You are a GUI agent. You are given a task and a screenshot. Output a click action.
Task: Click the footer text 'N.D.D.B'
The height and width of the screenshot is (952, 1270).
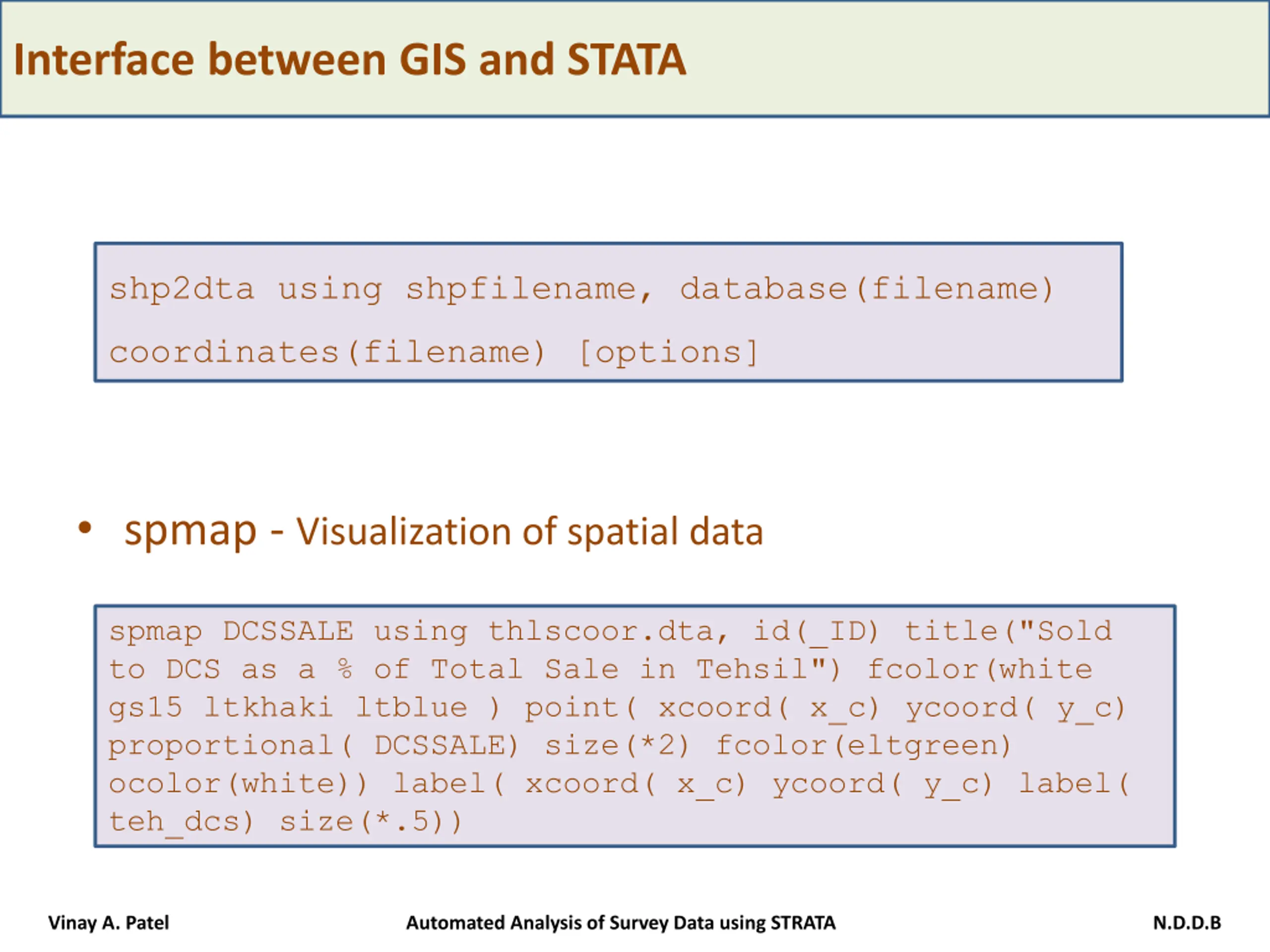click(1187, 923)
